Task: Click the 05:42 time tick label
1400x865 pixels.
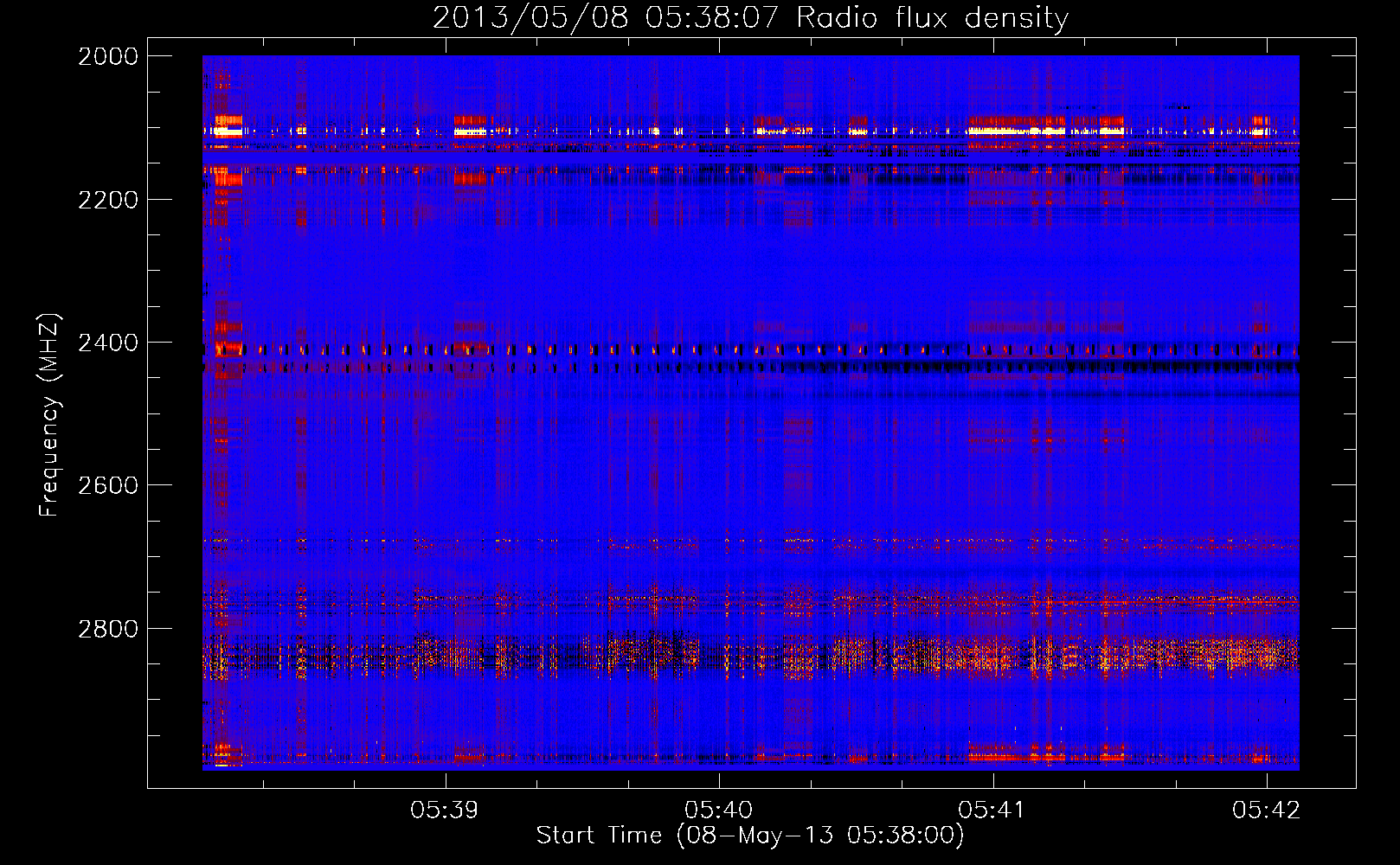Action: click(1266, 810)
